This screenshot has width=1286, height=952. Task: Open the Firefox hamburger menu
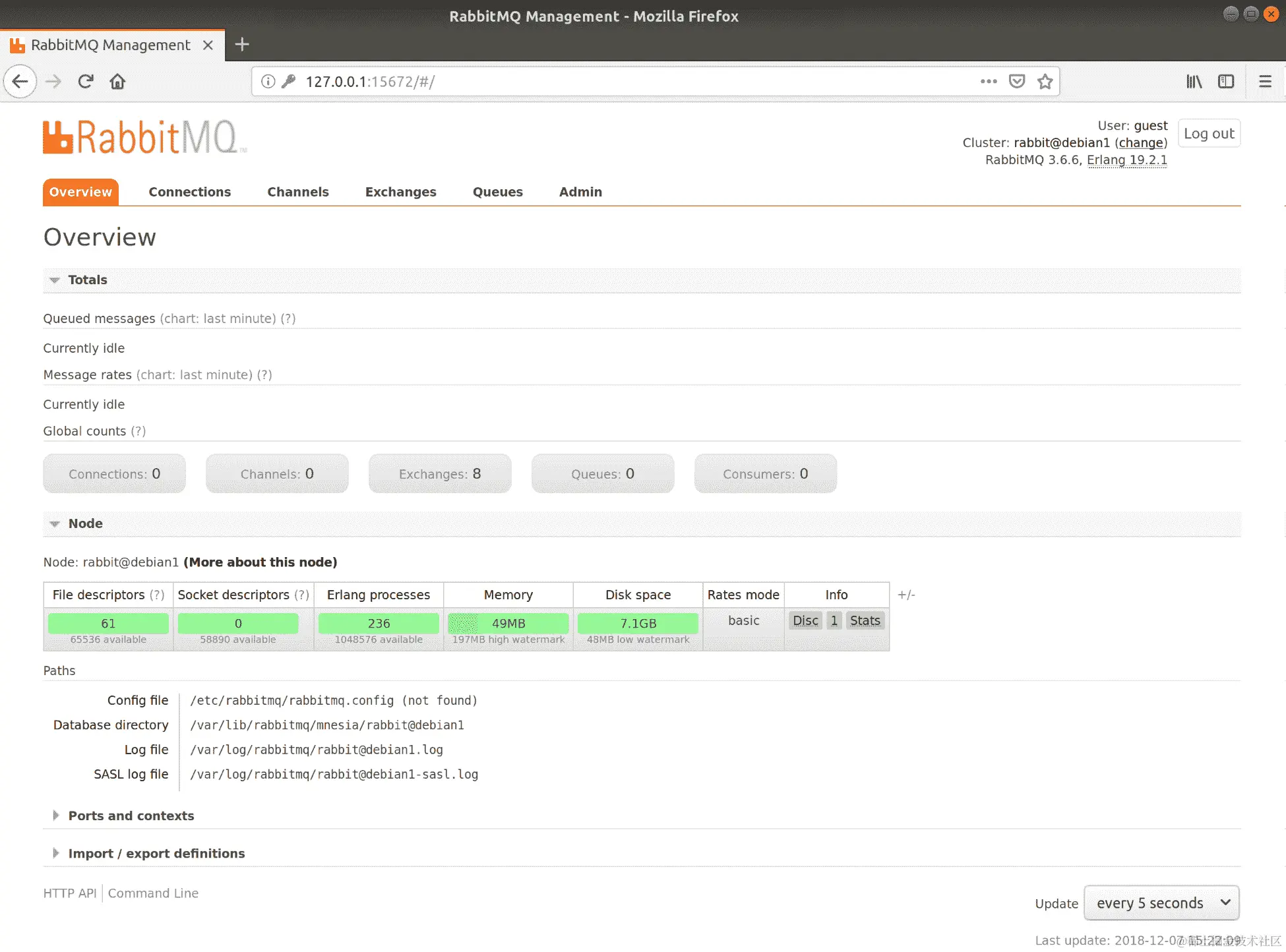(x=1265, y=82)
